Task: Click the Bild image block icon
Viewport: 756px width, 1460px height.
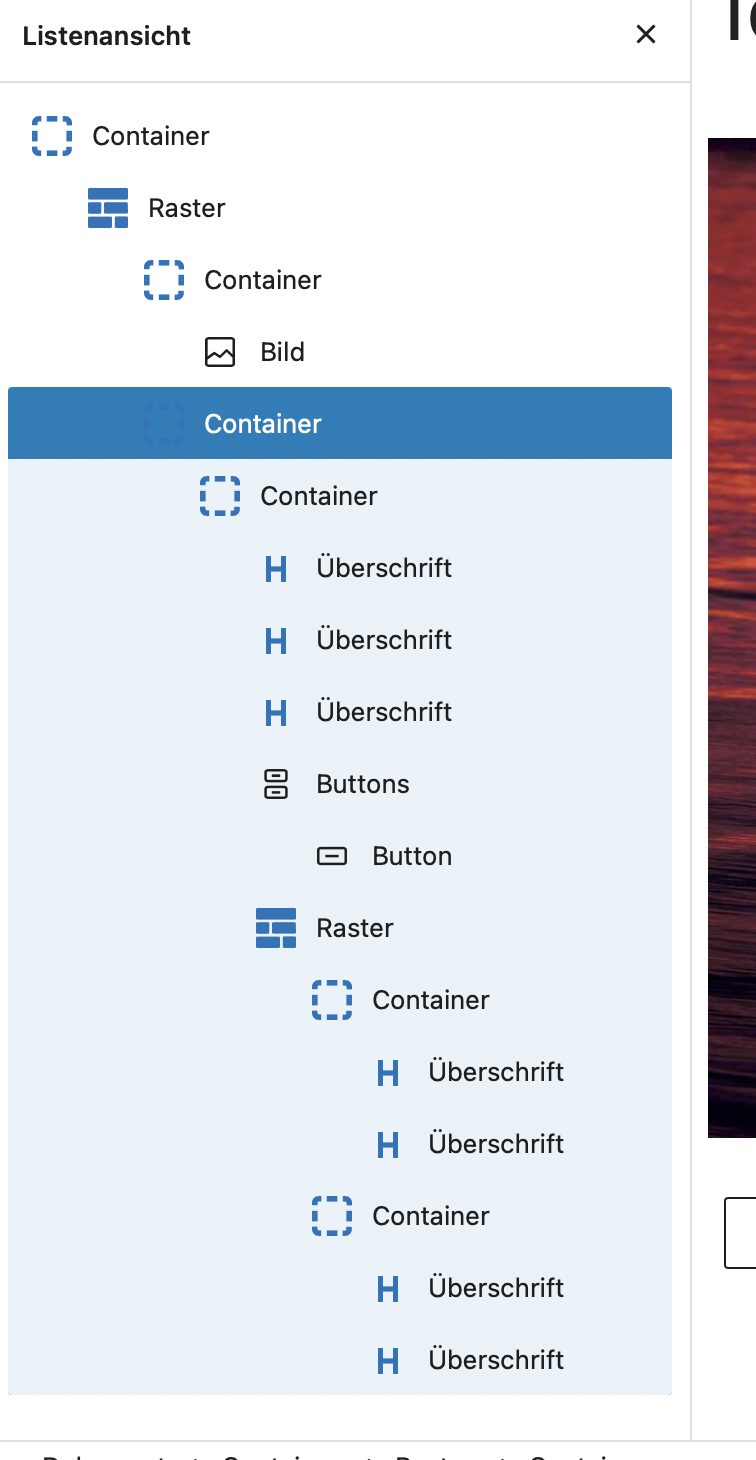Action: pyautogui.click(x=220, y=352)
